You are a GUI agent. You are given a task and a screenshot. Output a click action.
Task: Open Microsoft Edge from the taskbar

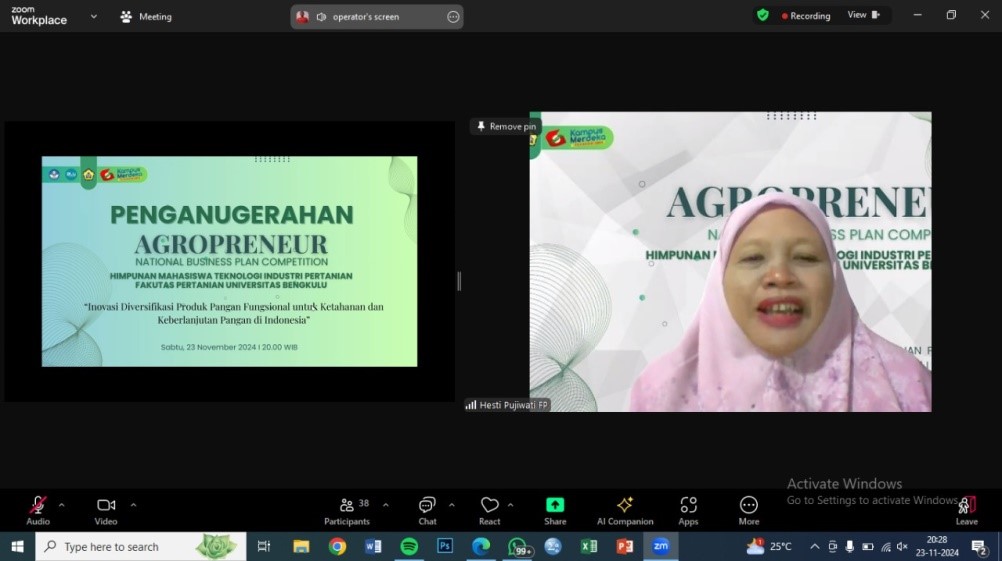point(481,546)
